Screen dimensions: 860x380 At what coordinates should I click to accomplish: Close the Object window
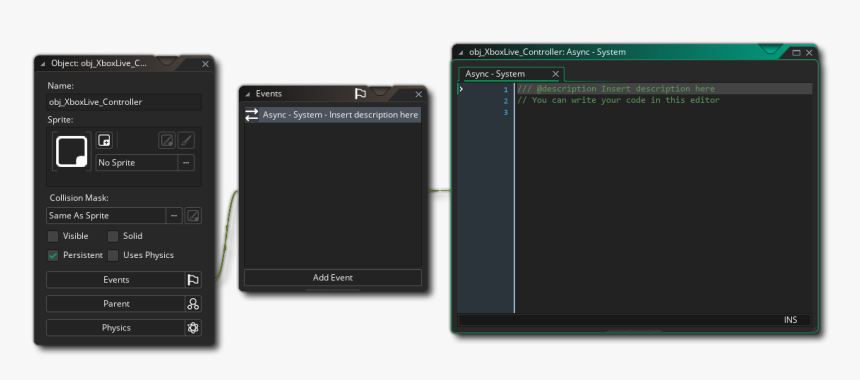click(206, 64)
